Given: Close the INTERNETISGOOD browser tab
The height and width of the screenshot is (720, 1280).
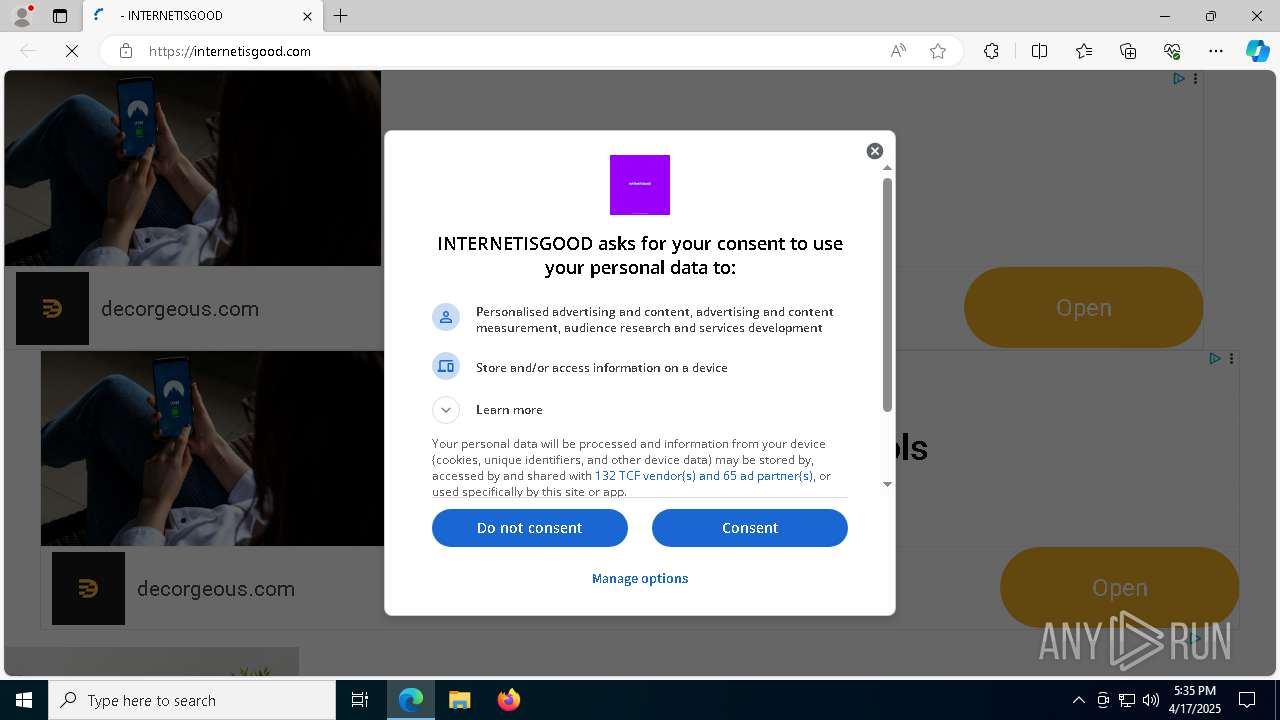Looking at the screenshot, I should click(x=307, y=16).
